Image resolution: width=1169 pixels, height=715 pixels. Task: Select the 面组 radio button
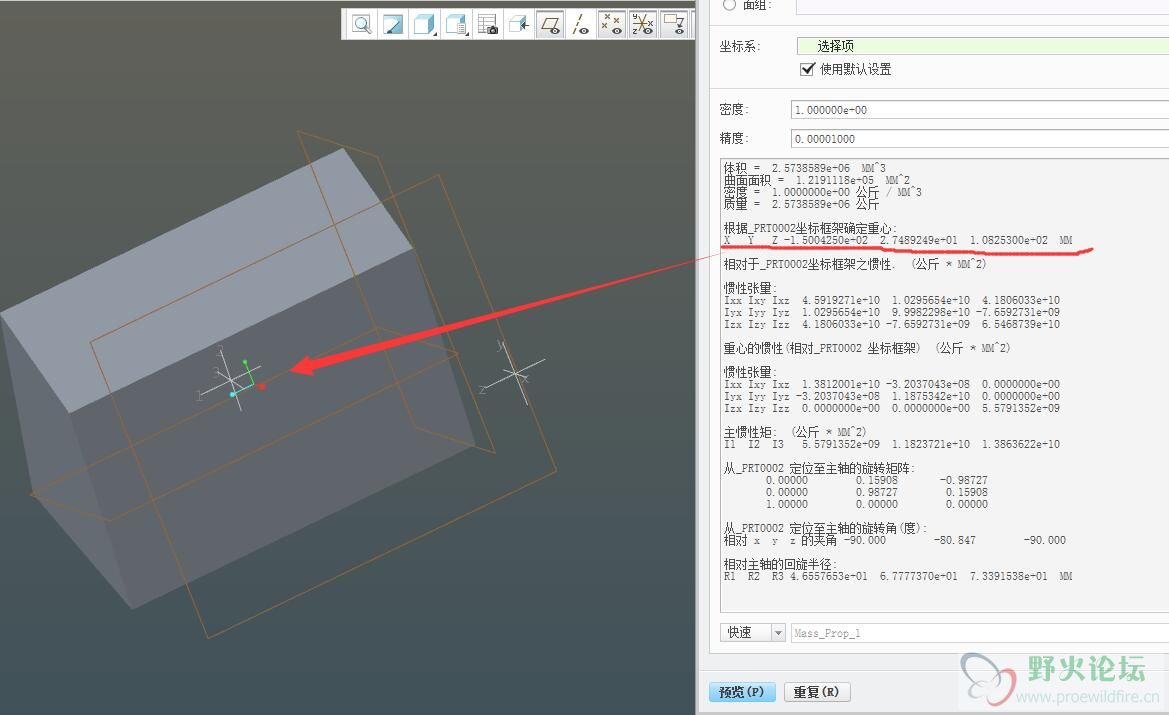click(x=728, y=4)
